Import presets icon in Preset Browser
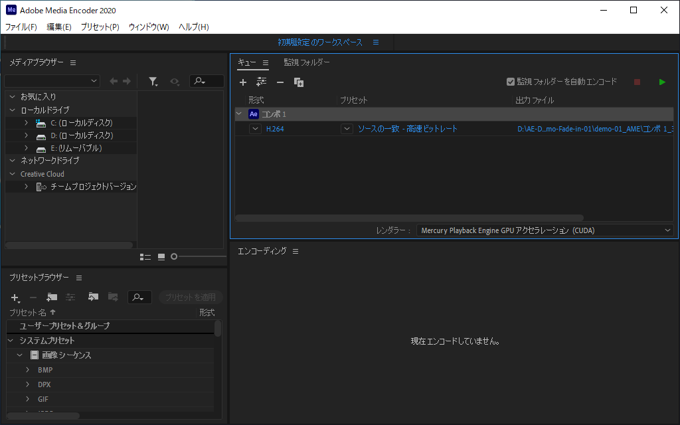Viewport: 680px width, 425px height. coord(93,297)
